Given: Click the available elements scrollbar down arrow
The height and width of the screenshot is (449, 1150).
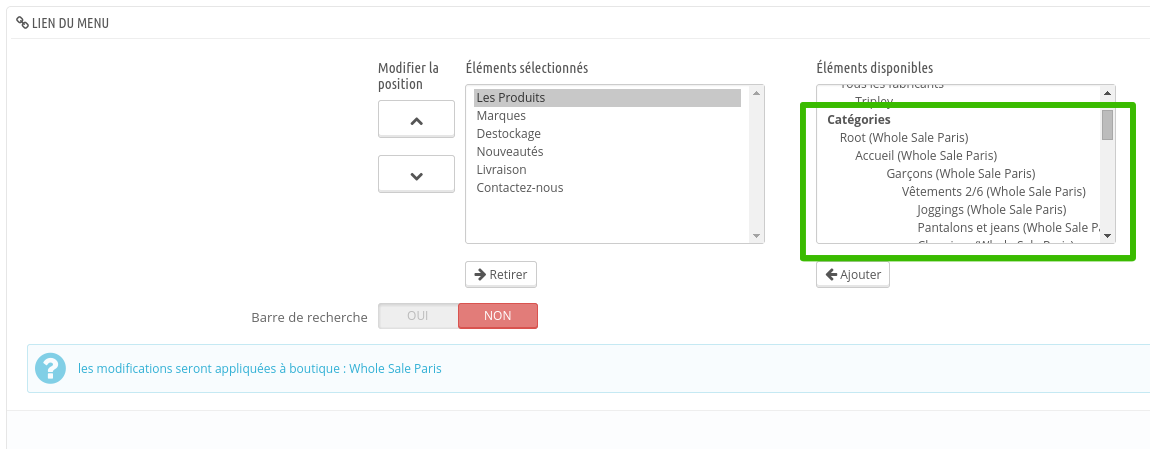Looking at the screenshot, I should 1107,236.
